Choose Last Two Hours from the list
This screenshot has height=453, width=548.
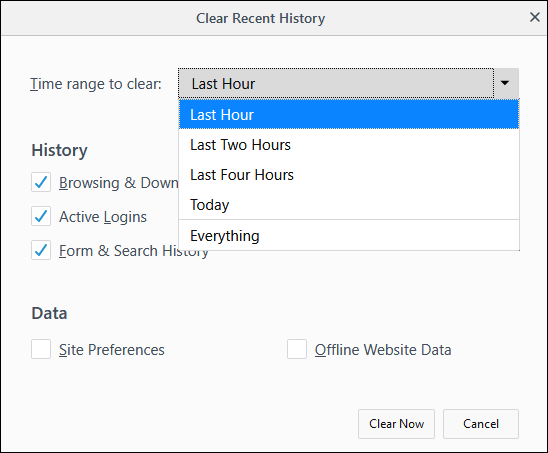coord(349,145)
